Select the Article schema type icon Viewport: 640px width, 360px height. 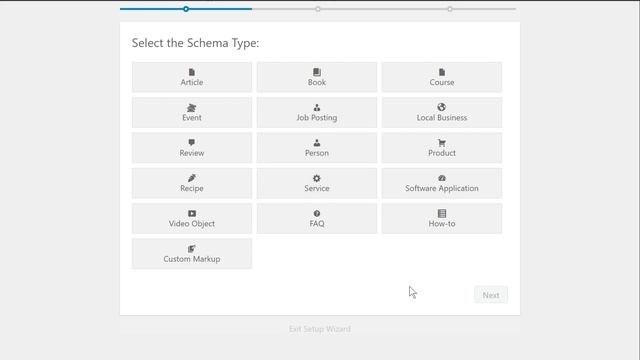(191, 72)
